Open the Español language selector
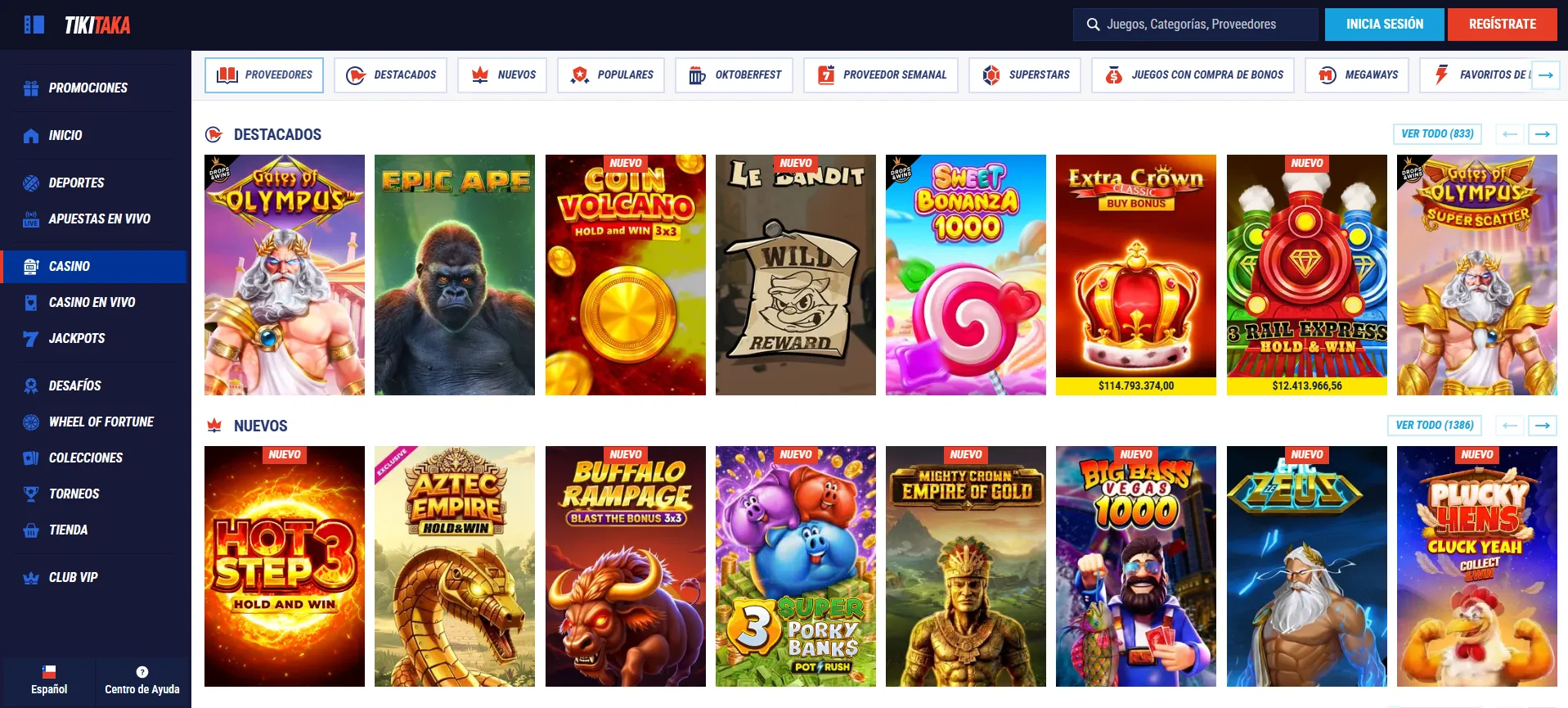 [x=49, y=680]
